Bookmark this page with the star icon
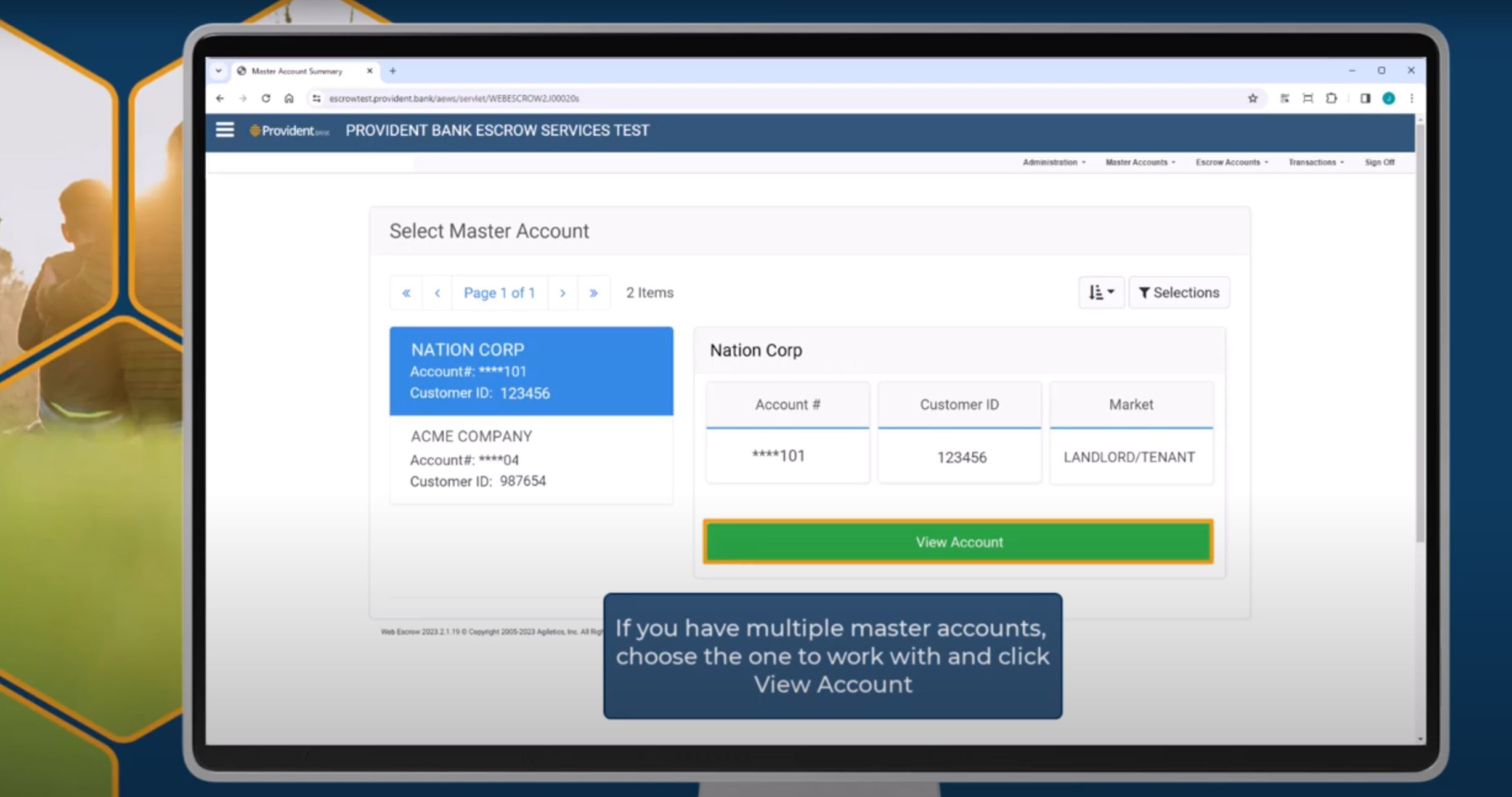Image resolution: width=1512 pixels, height=797 pixels. [x=1253, y=99]
